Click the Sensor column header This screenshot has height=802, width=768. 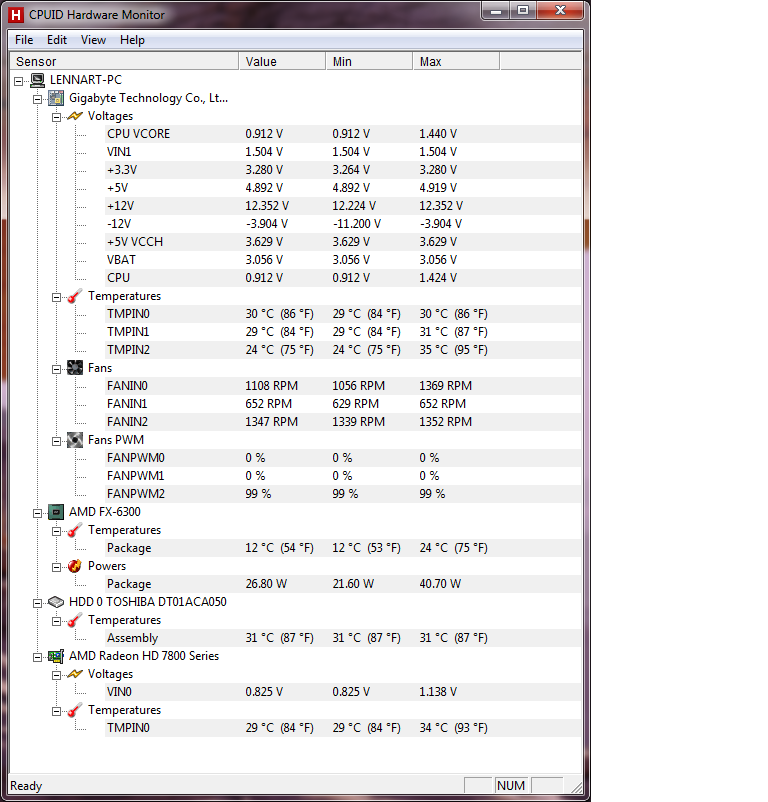pyautogui.click(x=124, y=61)
